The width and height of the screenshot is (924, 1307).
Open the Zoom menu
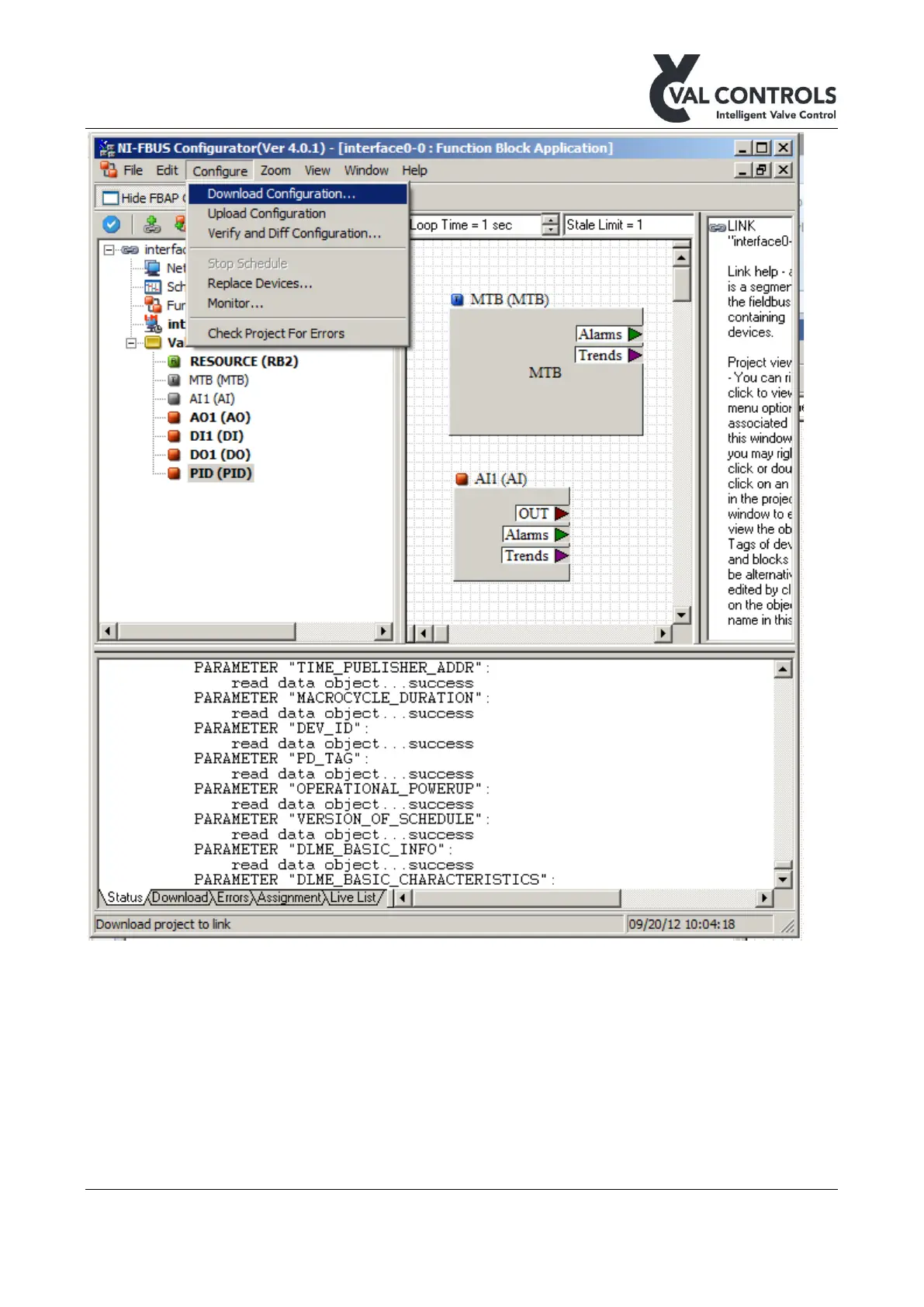tap(275, 170)
